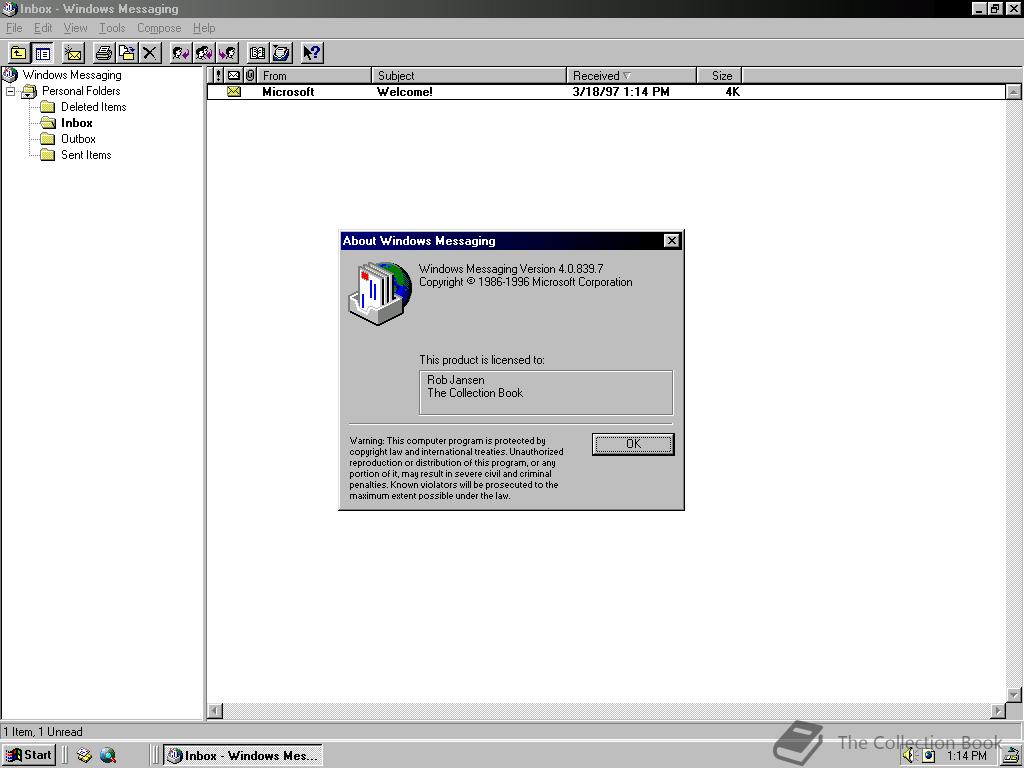Open the Compose menu
The width and height of the screenshot is (1024, 768).
(x=159, y=28)
